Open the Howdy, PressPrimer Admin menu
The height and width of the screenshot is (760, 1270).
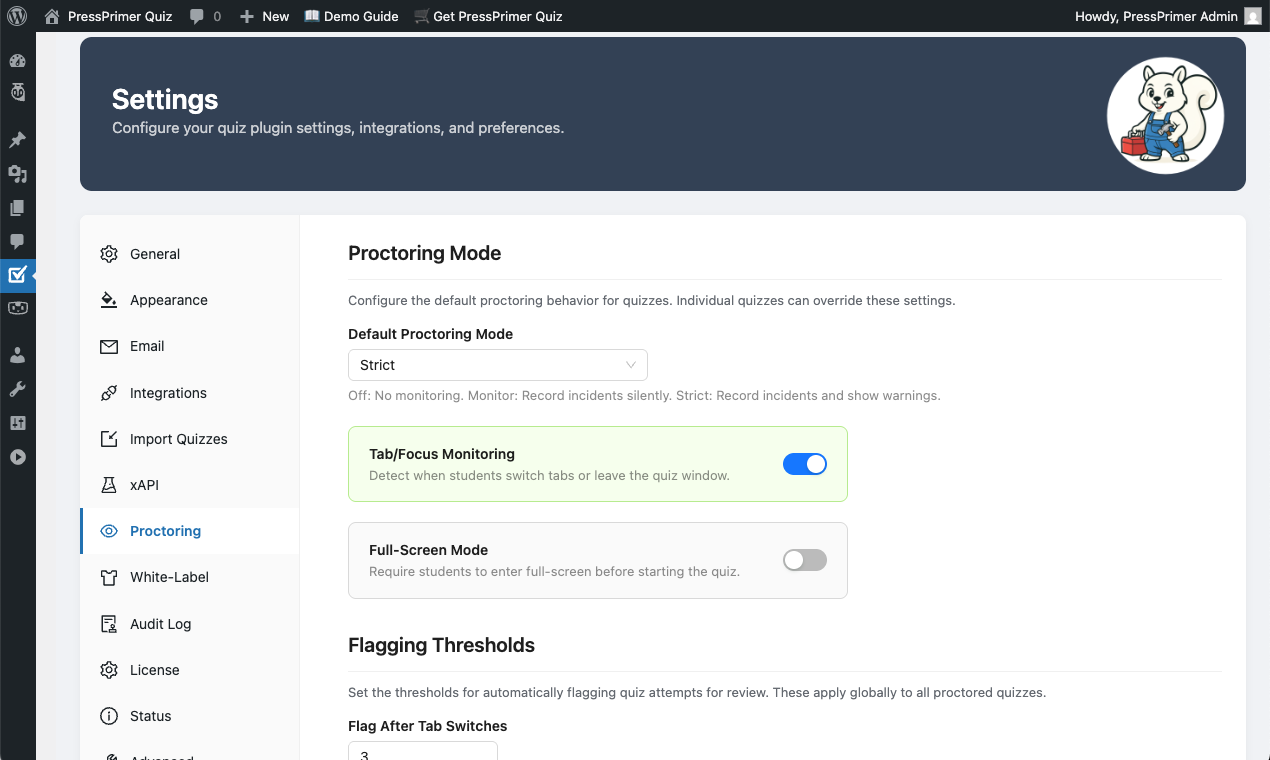(x=1168, y=16)
